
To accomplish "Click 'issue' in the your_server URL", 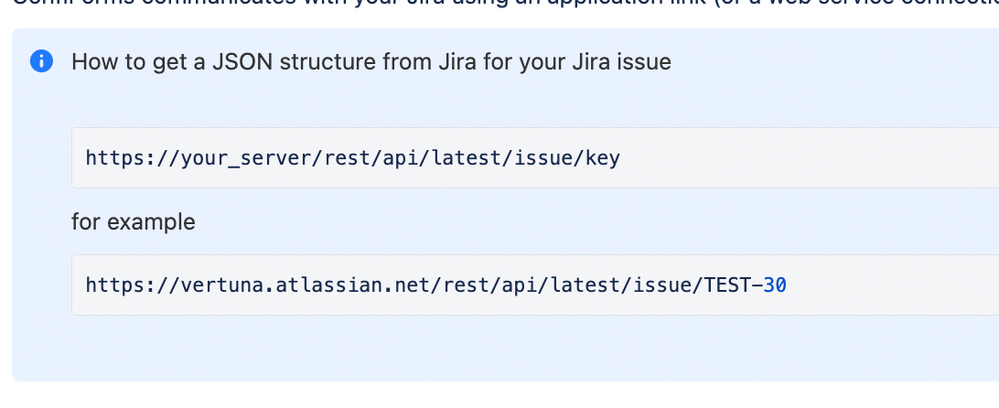I will [541, 157].
